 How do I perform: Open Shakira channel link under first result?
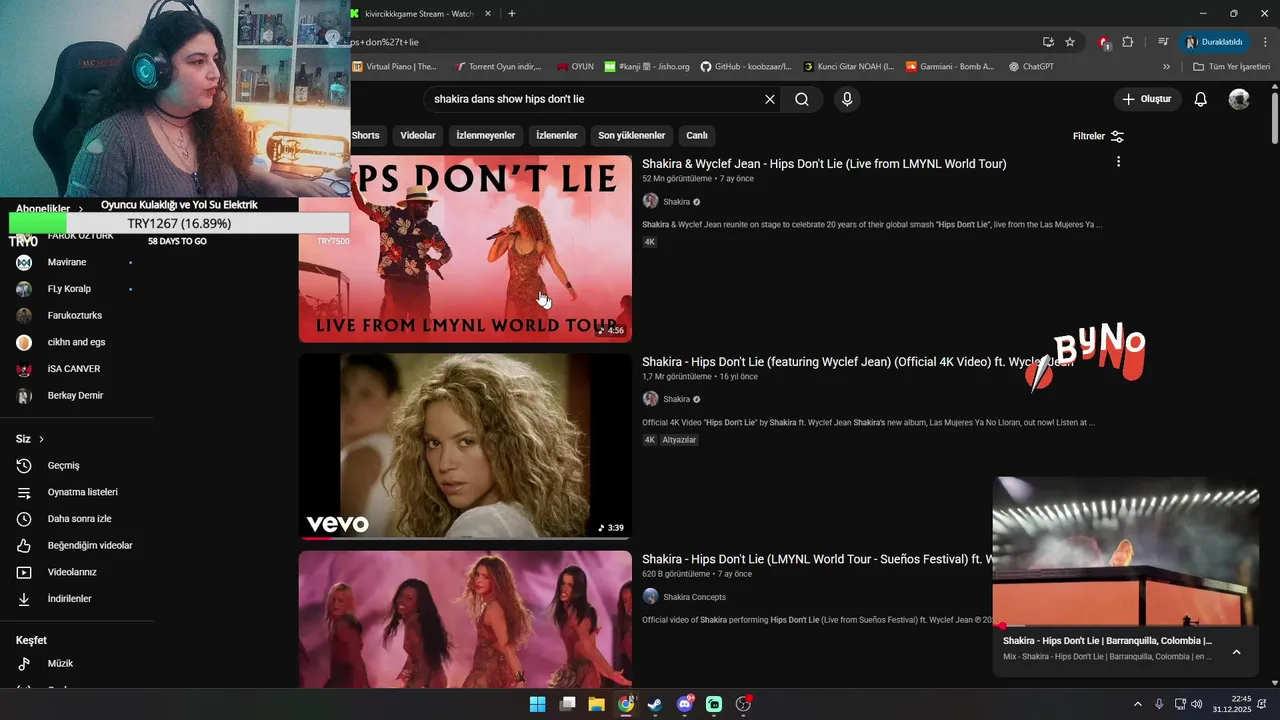pos(677,202)
